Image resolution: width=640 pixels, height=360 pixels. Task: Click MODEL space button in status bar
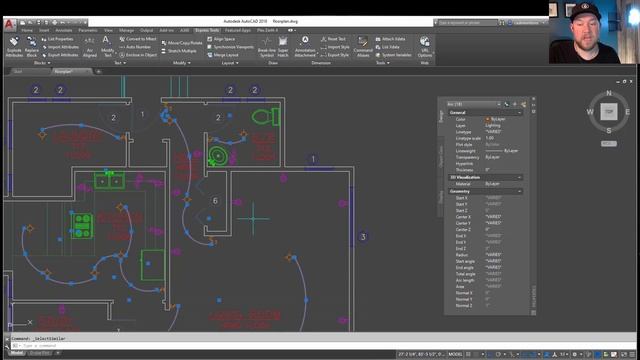[x=455, y=354]
